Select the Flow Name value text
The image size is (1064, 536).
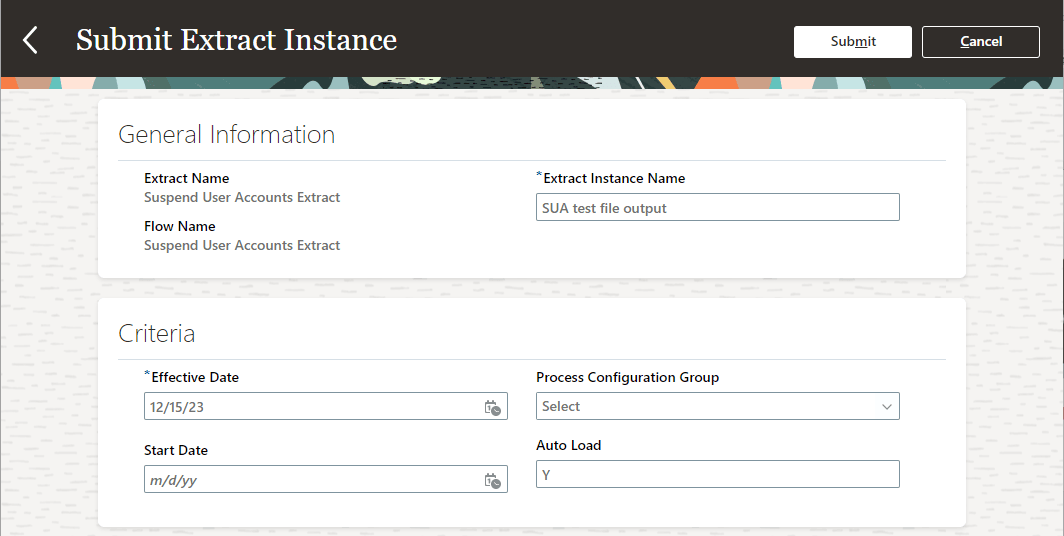(x=242, y=245)
